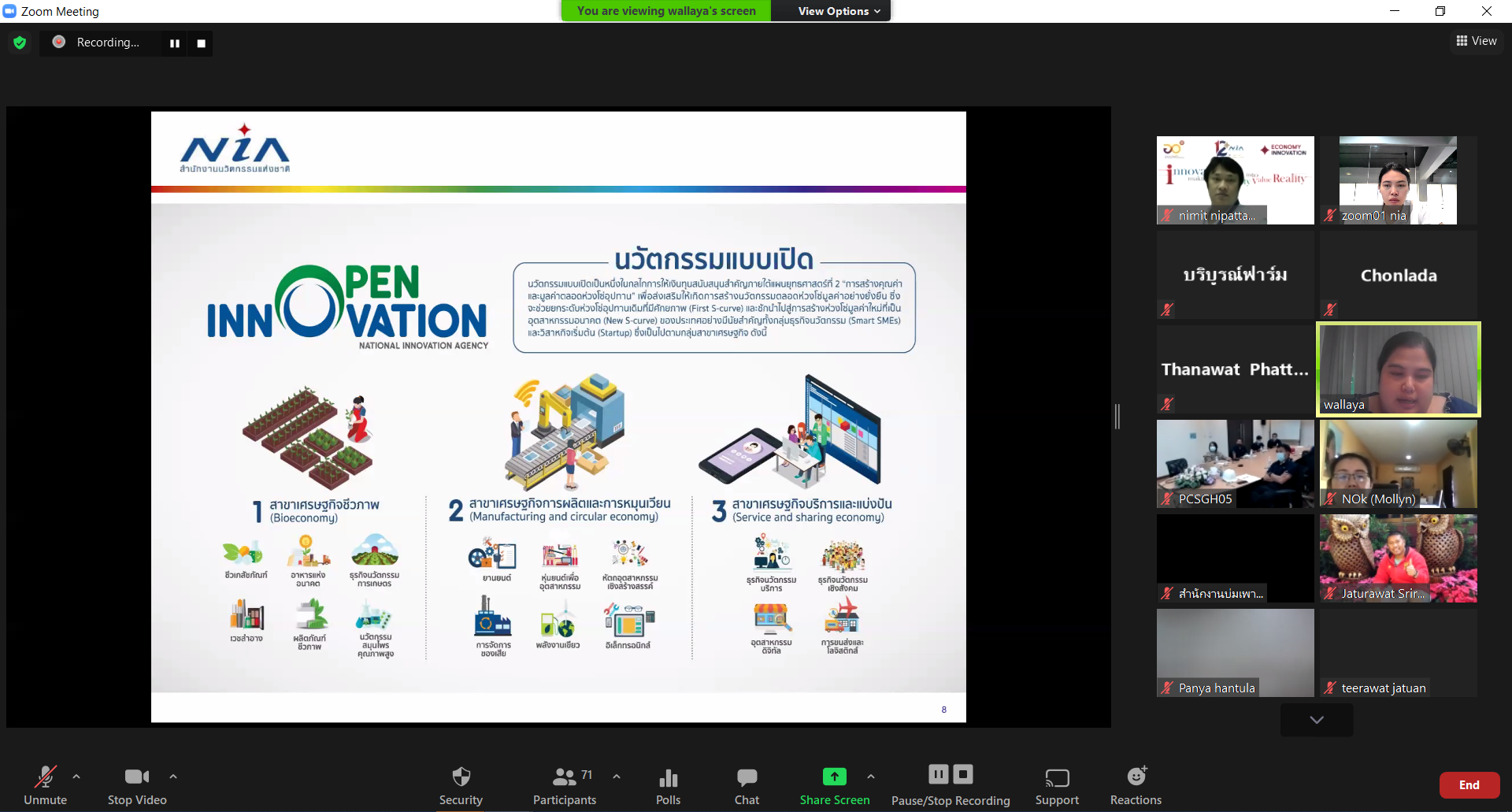Click the green encryption shield icon

click(x=20, y=43)
